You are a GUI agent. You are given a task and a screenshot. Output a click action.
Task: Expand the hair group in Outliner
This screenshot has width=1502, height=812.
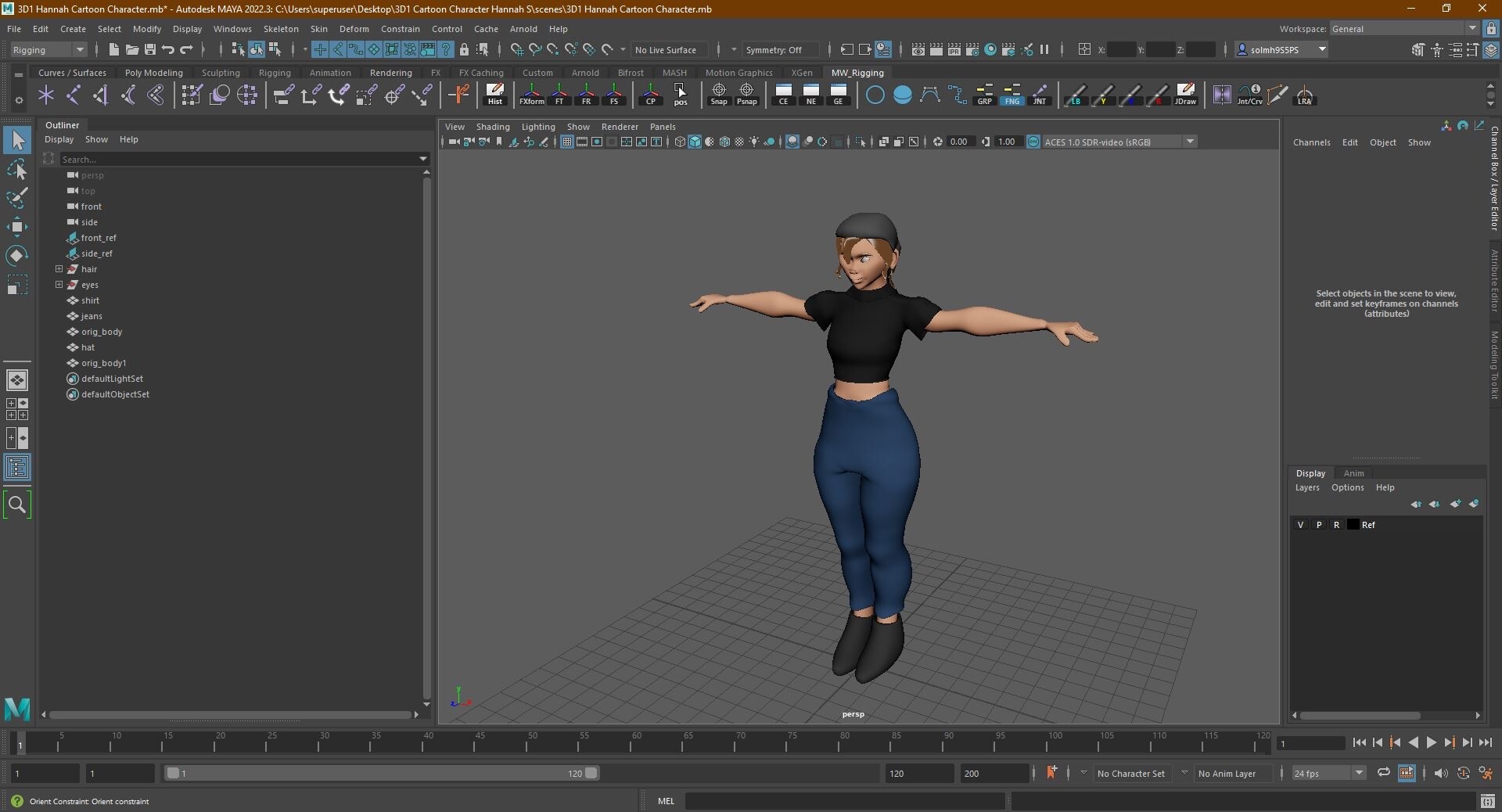coord(59,269)
